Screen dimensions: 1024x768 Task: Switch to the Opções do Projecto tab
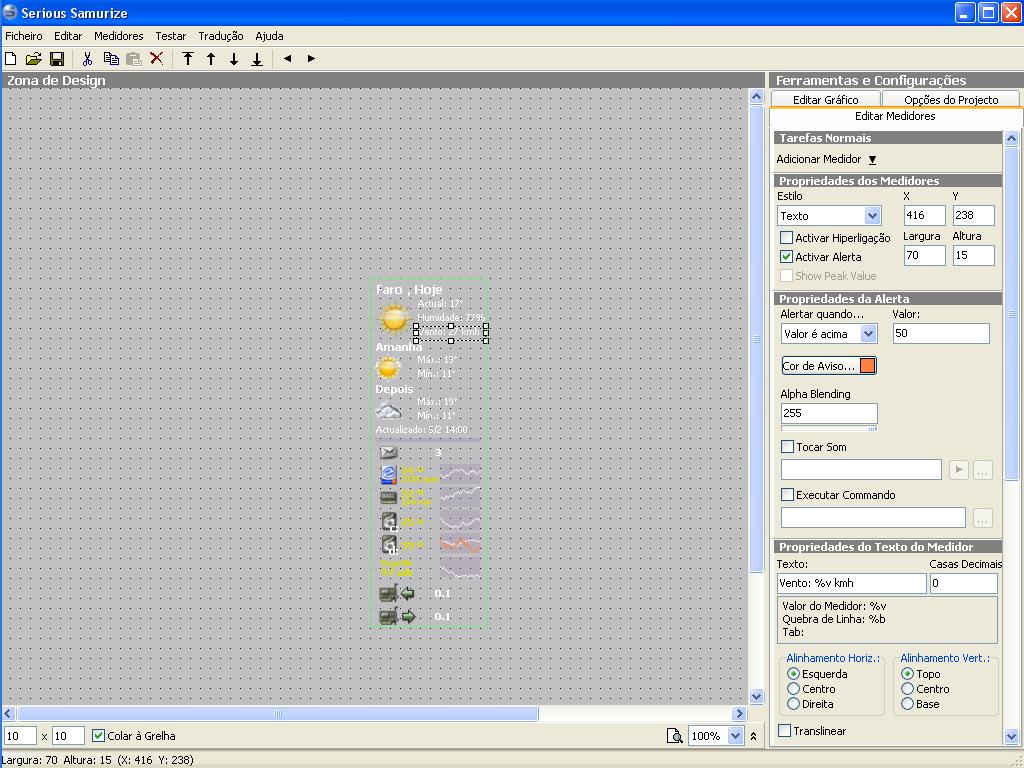point(950,100)
